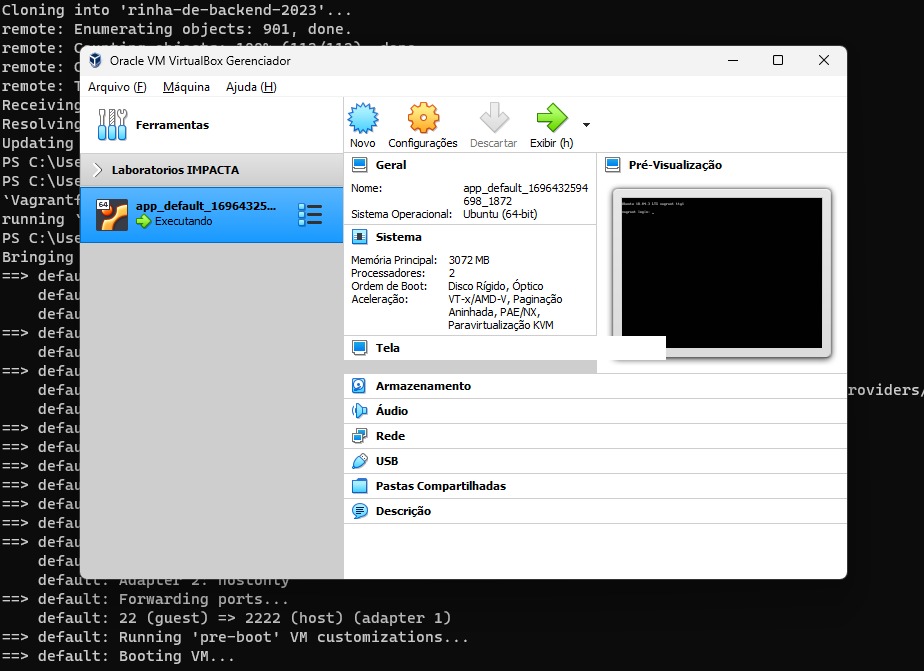This screenshot has height=671, width=924.
Task: Click the Rede network icon
Action: [359, 436]
